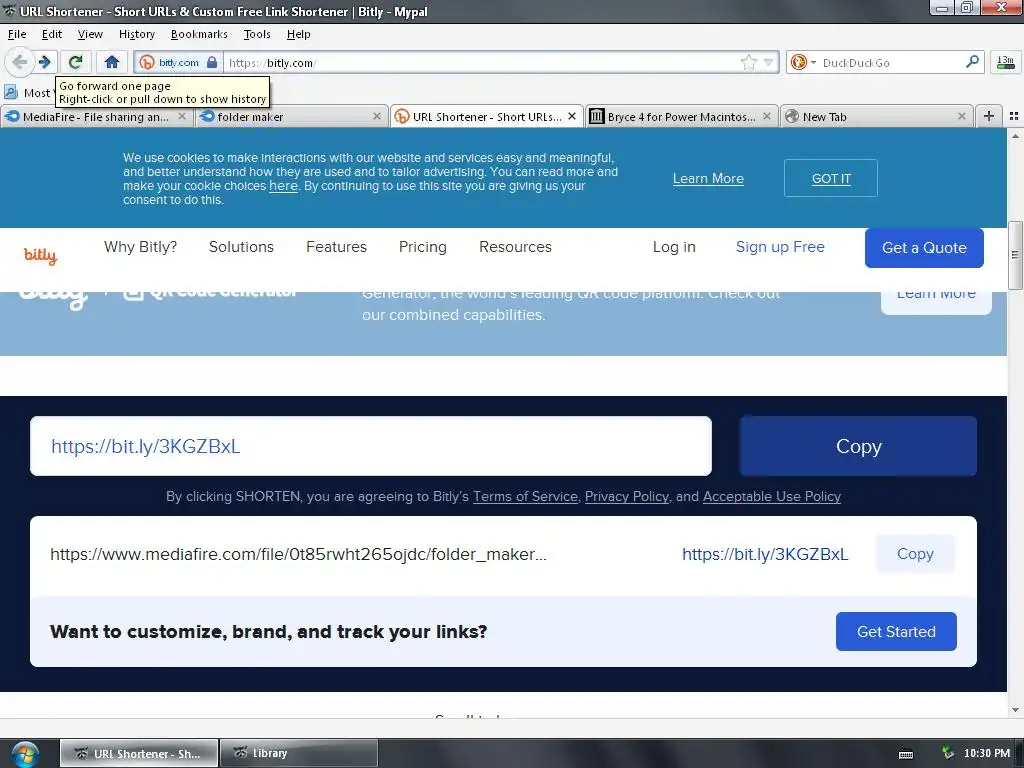Dismiss cookies with GOT IT button
The height and width of the screenshot is (768, 1024).
pos(831,178)
